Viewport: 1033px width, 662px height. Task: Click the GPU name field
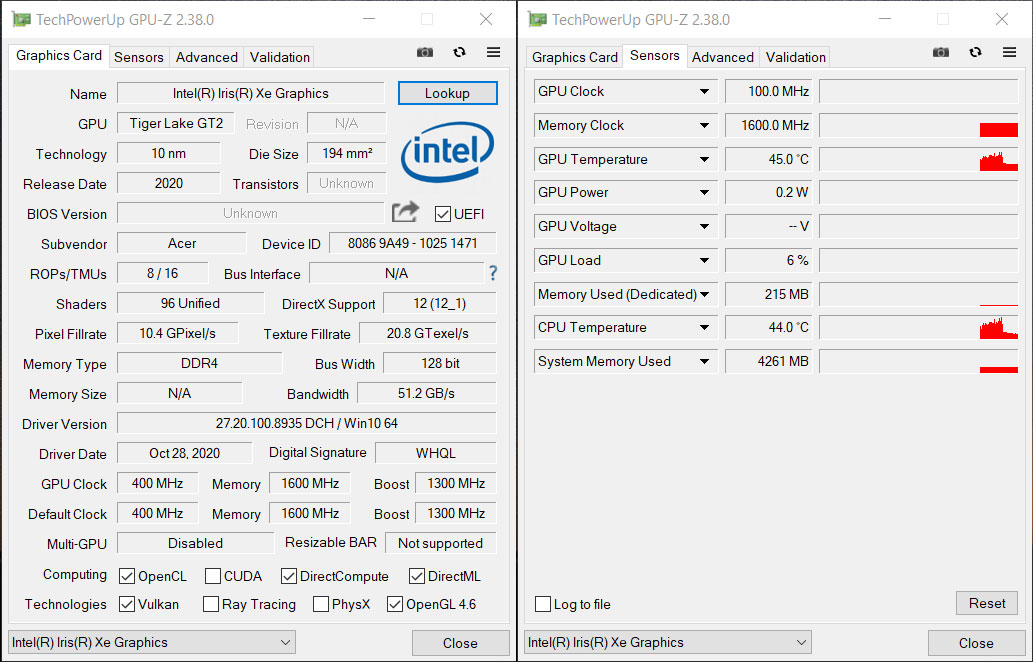250,93
